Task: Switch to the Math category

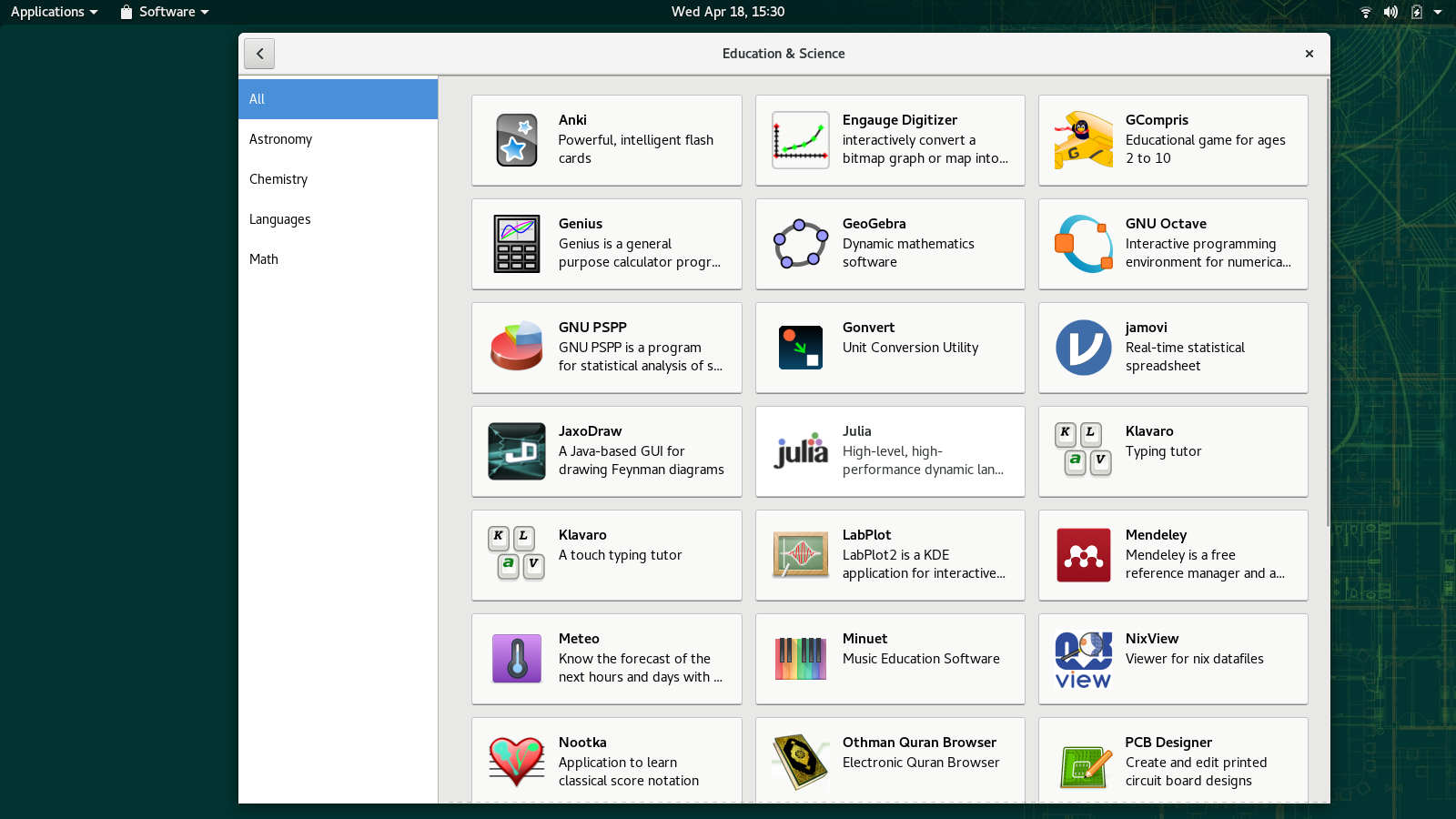Action: tap(264, 259)
